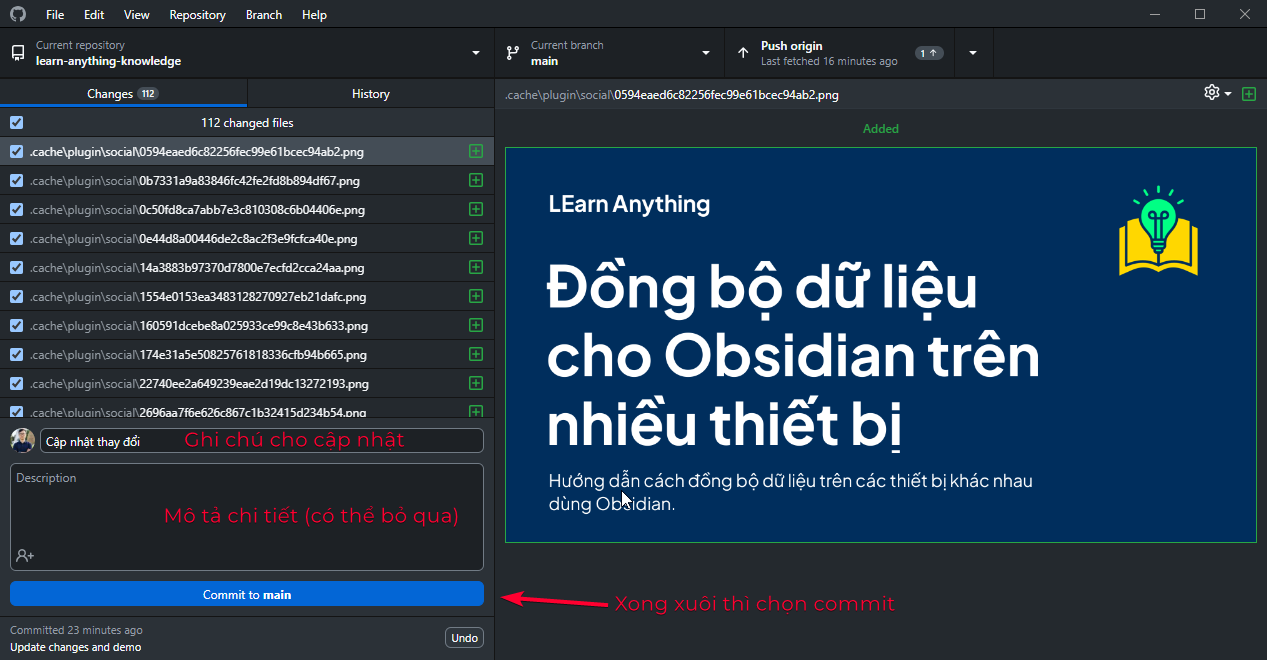Click added status icon for 1554e0153ea3483128270927eb21dafc.png
The image size is (1267, 660).
476,296
